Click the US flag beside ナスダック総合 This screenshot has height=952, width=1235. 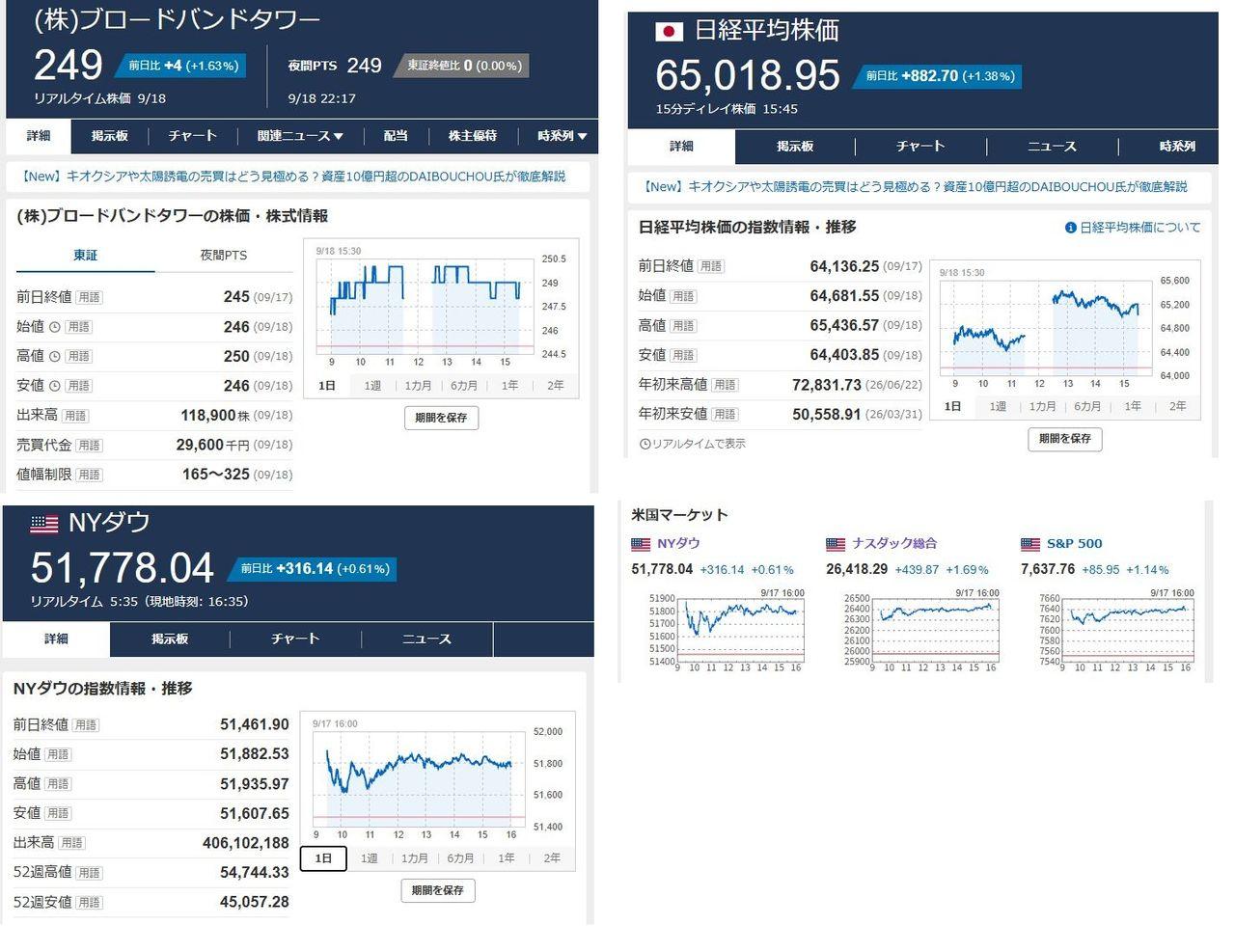836,544
